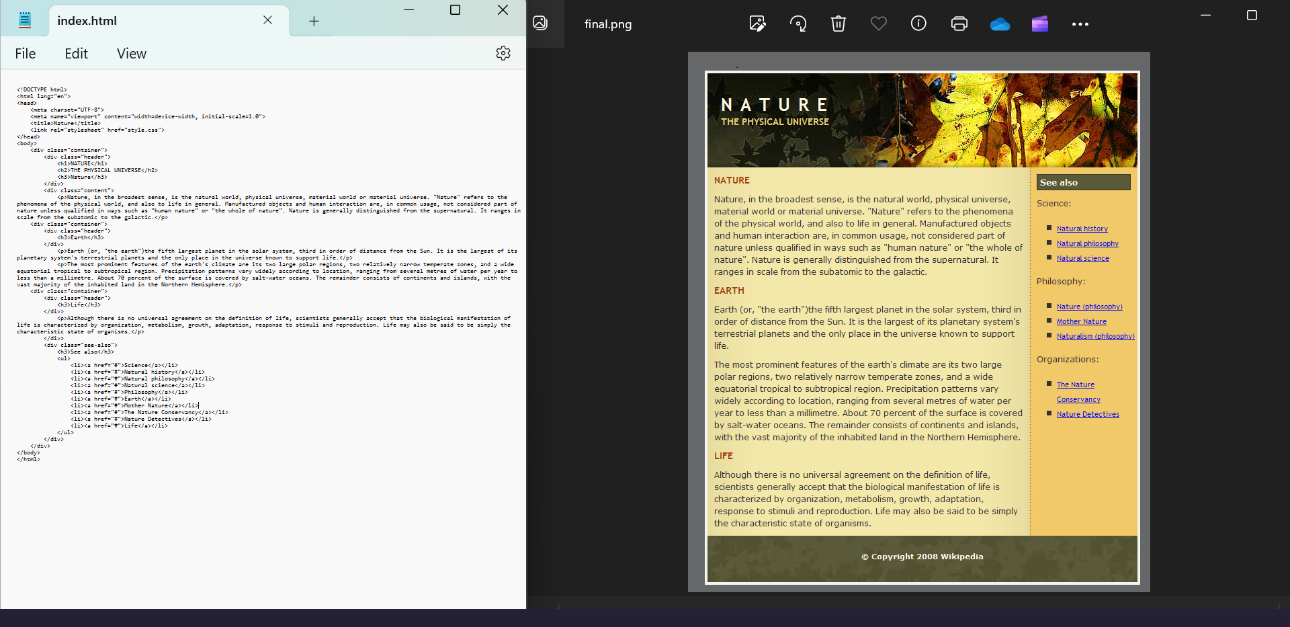Delete final.png using the trash icon
Image resolution: width=1290 pixels, height=627 pixels.
point(838,22)
